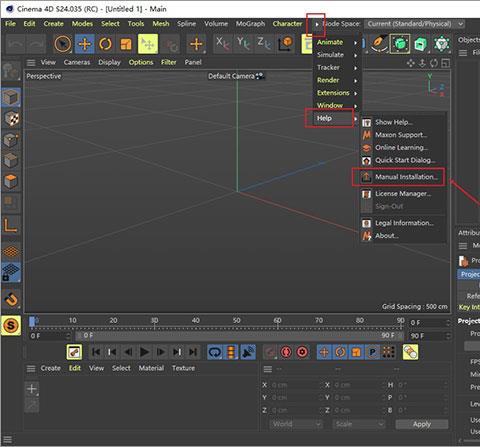
Task: Open viewport Cameras menu
Action: pos(77,62)
